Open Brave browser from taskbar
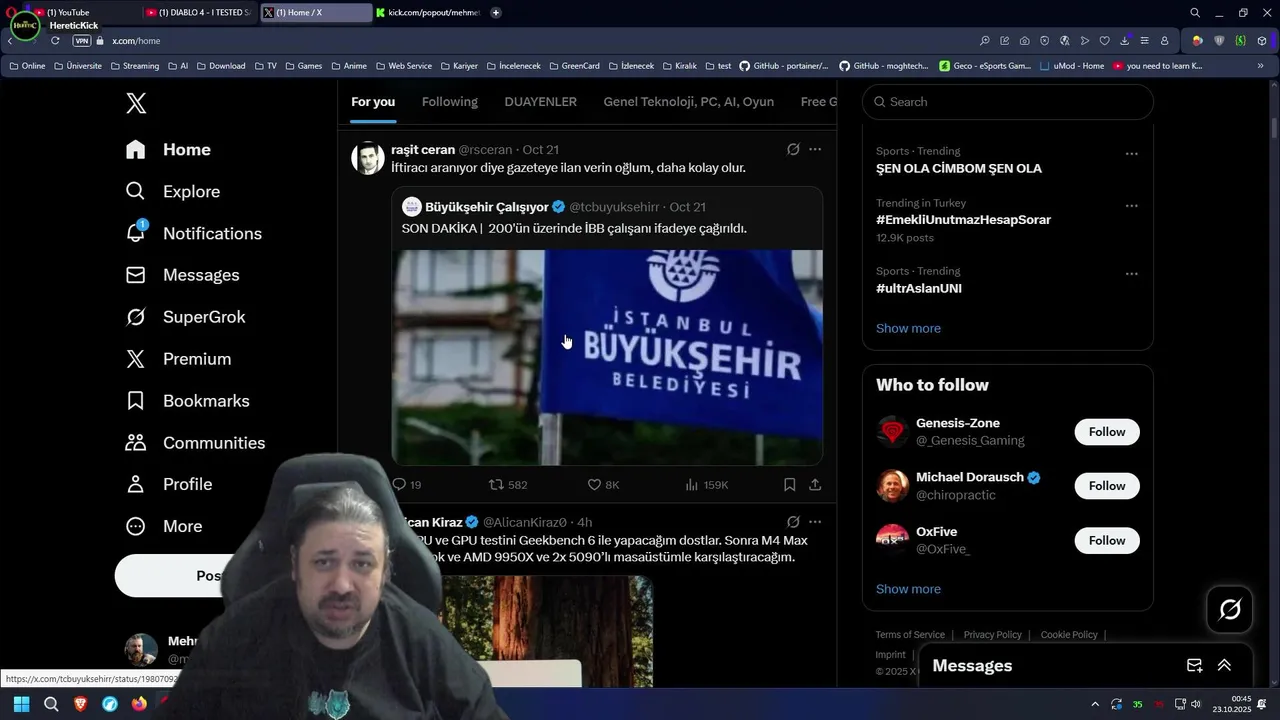This screenshot has height=720, width=1280. pos(80,704)
